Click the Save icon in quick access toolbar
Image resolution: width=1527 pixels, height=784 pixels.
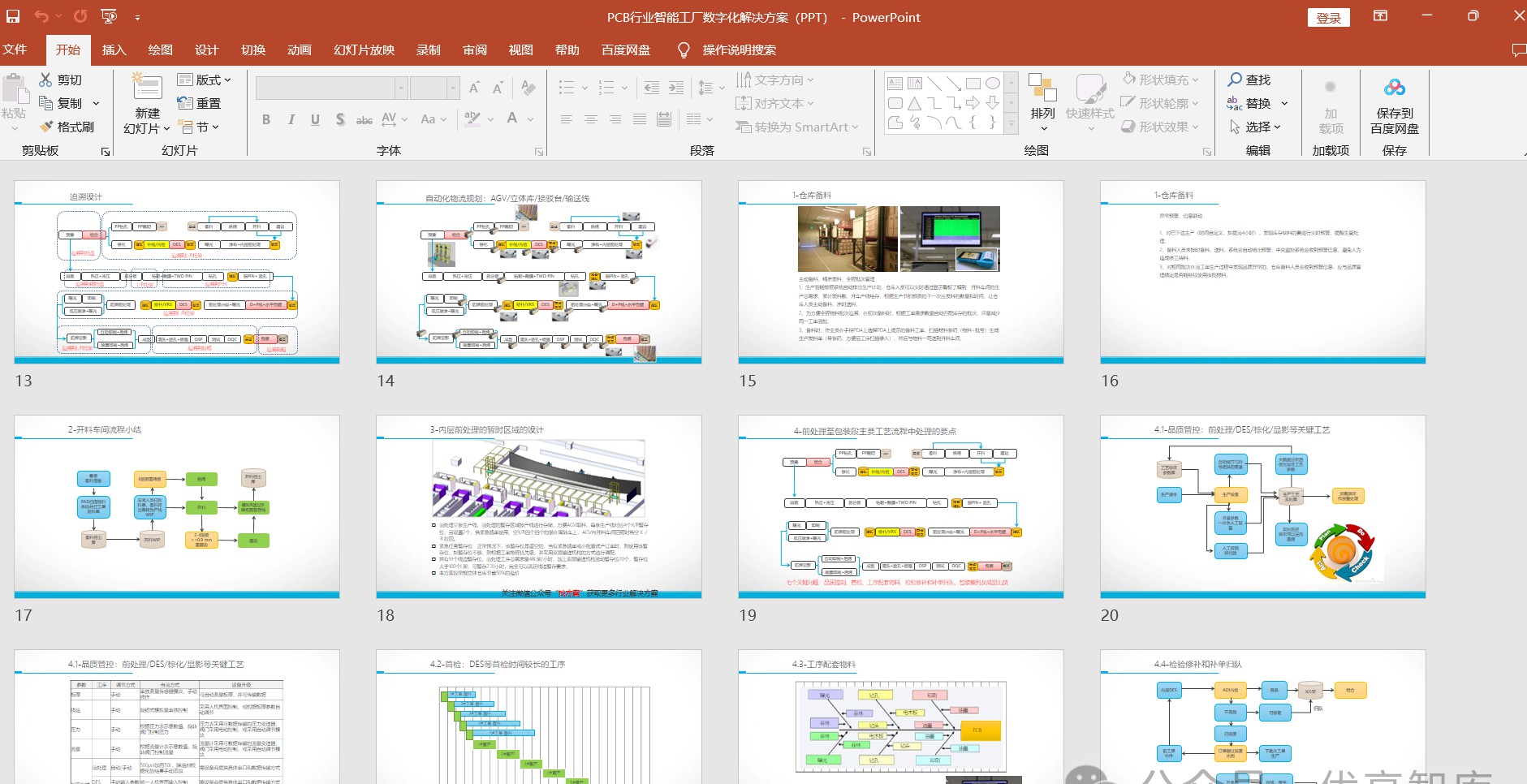(13, 16)
